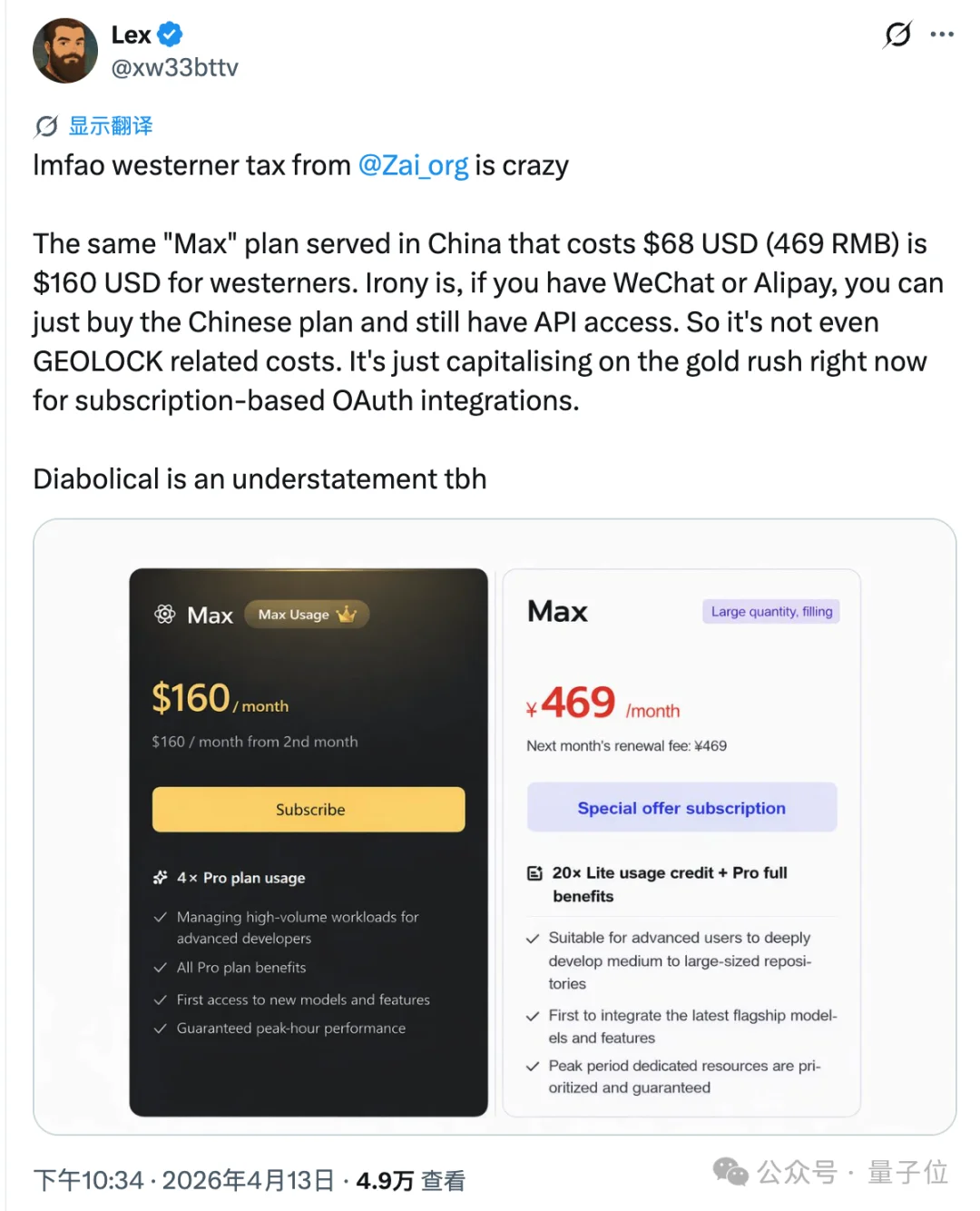Click checkmark beside All Pro plan benefits
This screenshot has width=980, height=1211.
tap(161, 968)
